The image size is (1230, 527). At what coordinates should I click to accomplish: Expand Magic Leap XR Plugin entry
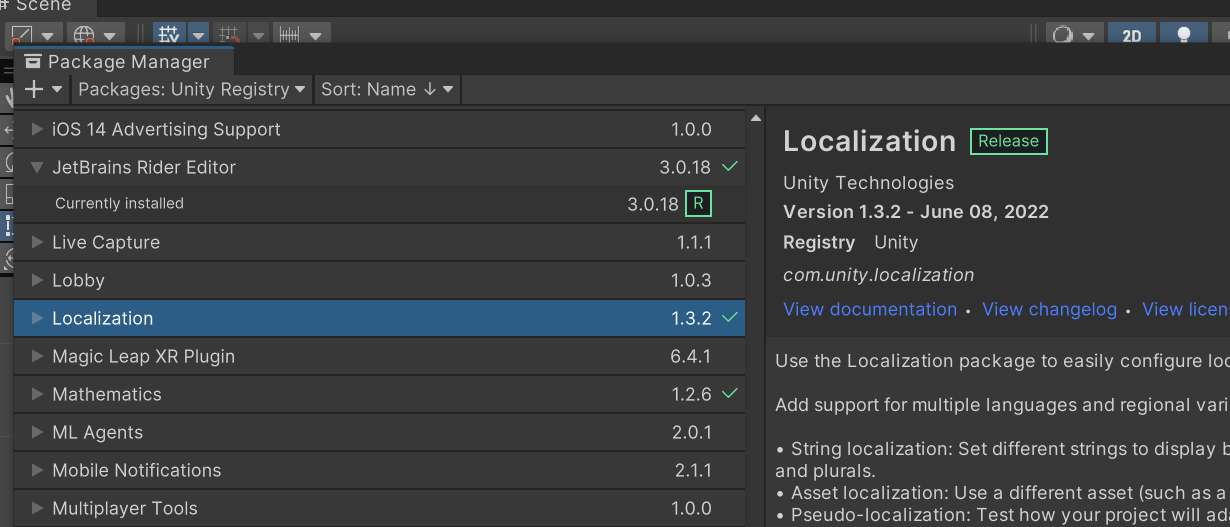(x=37, y=356)
